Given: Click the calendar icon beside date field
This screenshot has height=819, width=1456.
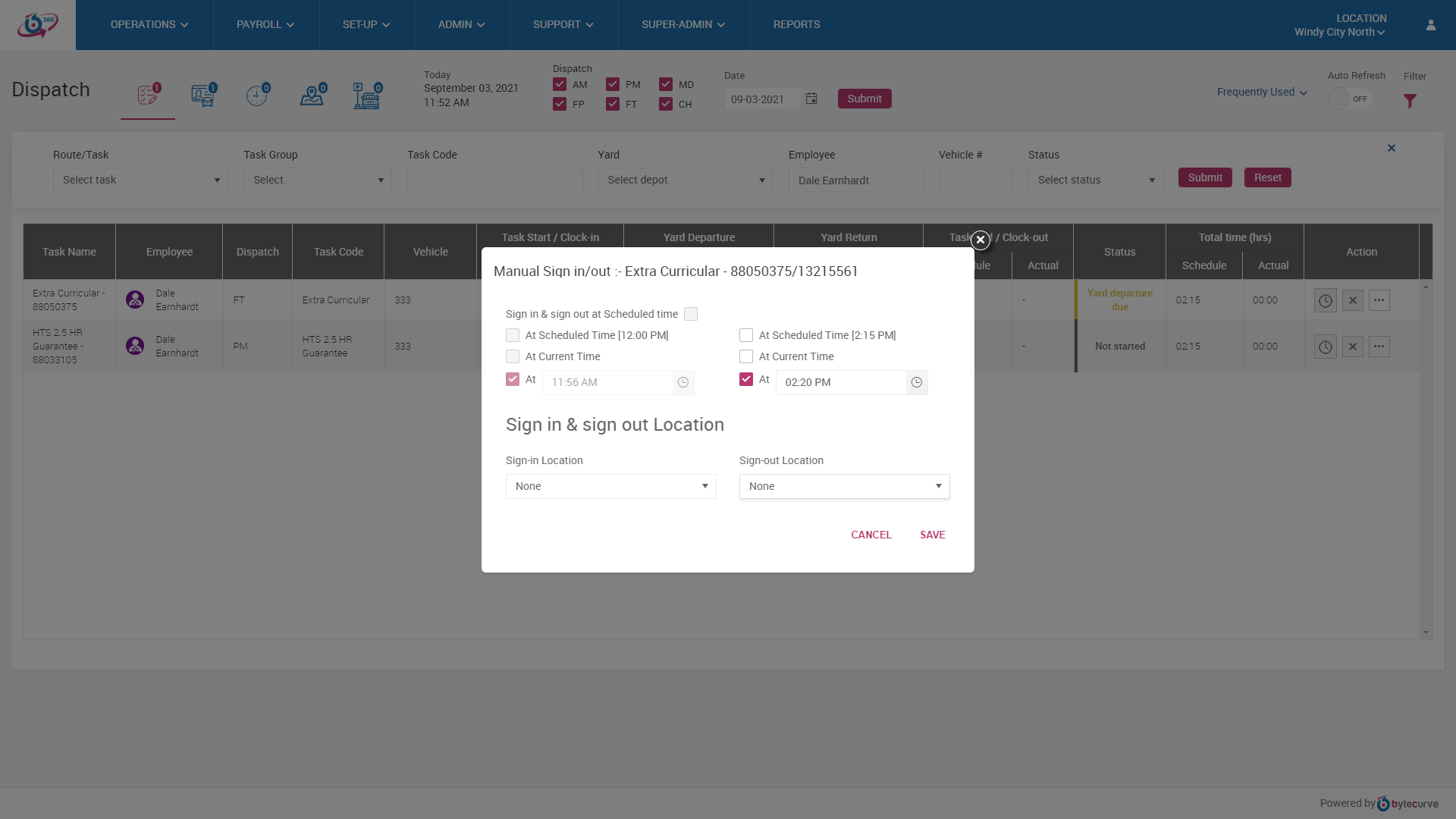Looking at the screenshot, I should tap(811, 99).
